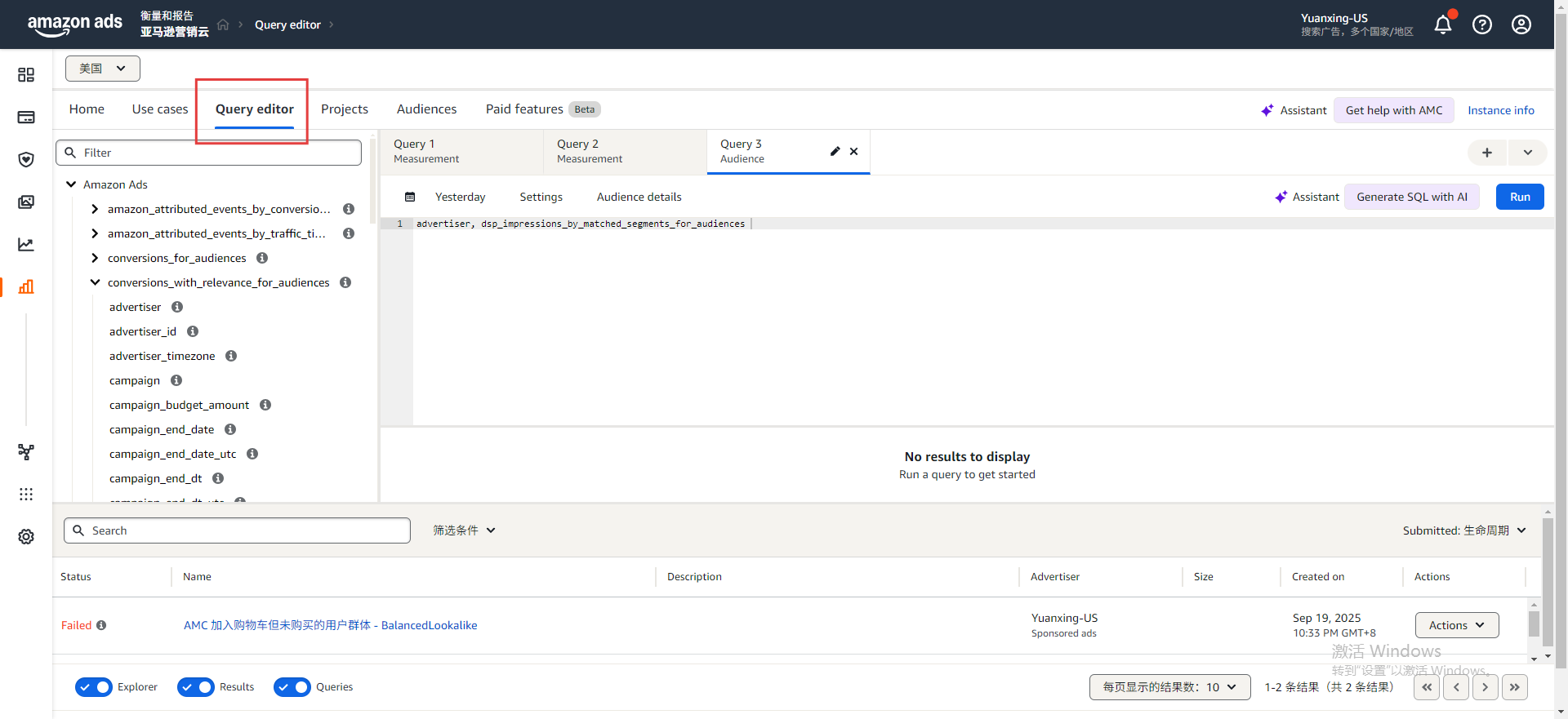Open the Actions dropdown for failed query
Image resolution: width=1568 pixels, height=719 pixels.
click(x=1456, y=625)
